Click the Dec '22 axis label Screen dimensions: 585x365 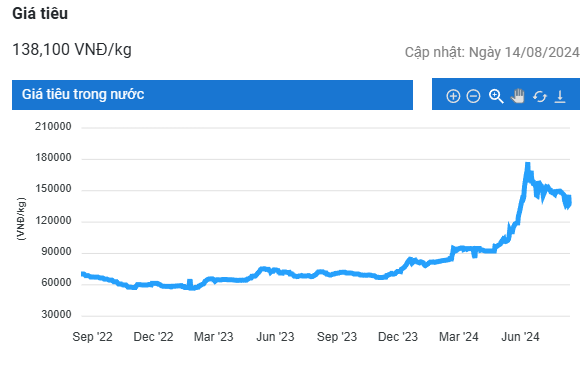[153, 337]
